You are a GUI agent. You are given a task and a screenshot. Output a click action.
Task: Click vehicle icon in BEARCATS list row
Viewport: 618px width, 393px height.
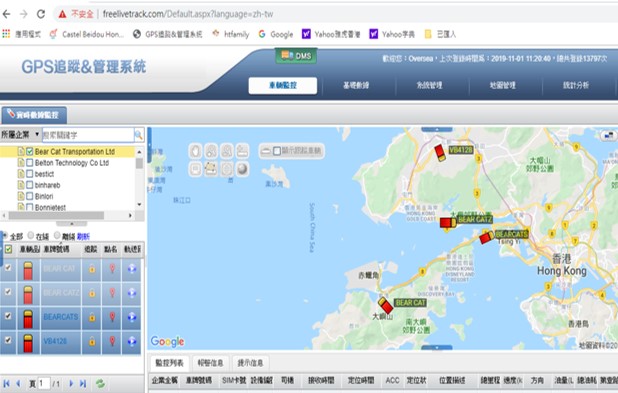click(x=28, y=319)
